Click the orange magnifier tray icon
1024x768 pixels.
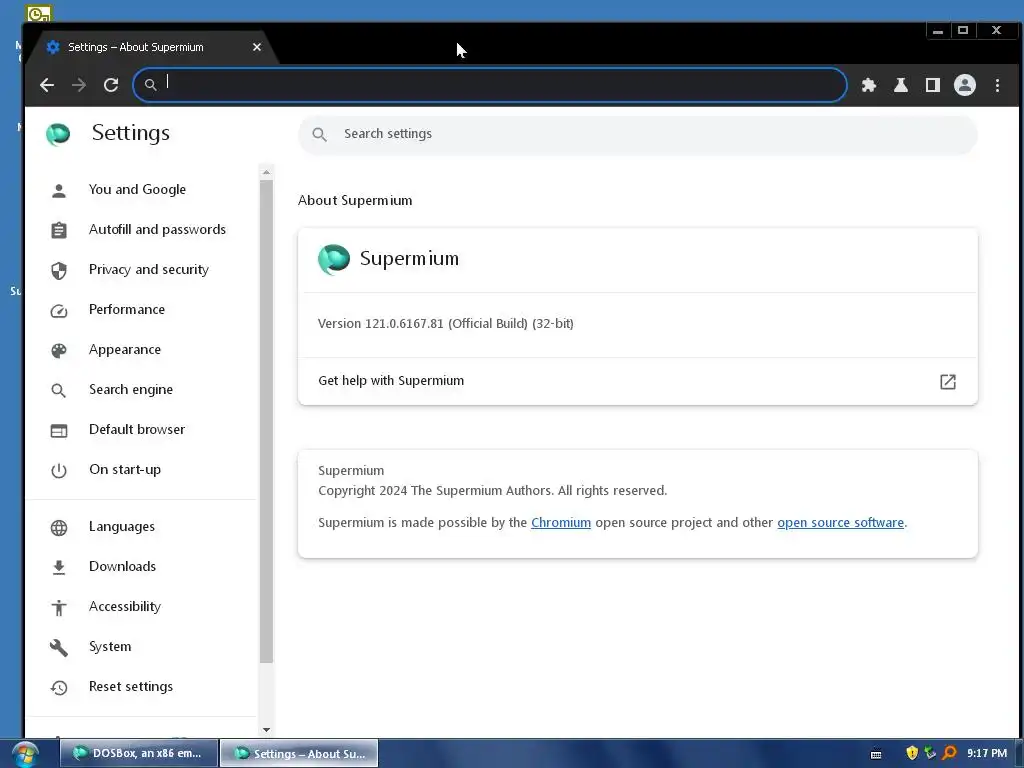click(x=950, y=753)
